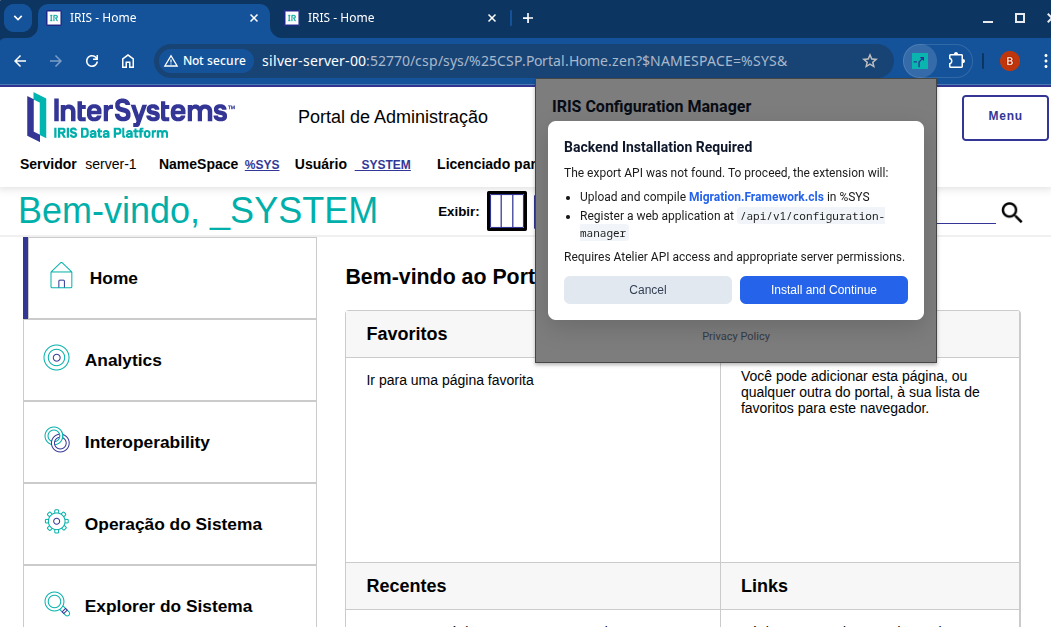Click Install and Continue button

[823, 290]
